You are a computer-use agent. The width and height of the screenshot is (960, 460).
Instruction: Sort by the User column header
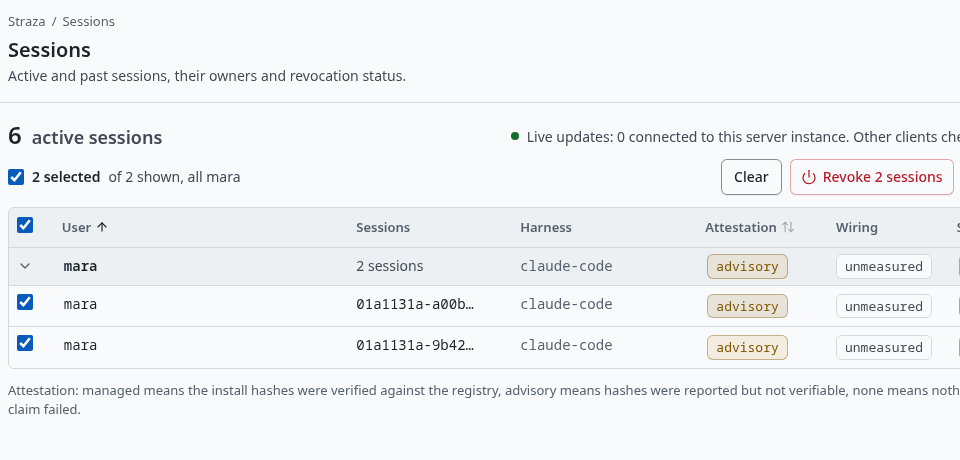pos(84,227)
